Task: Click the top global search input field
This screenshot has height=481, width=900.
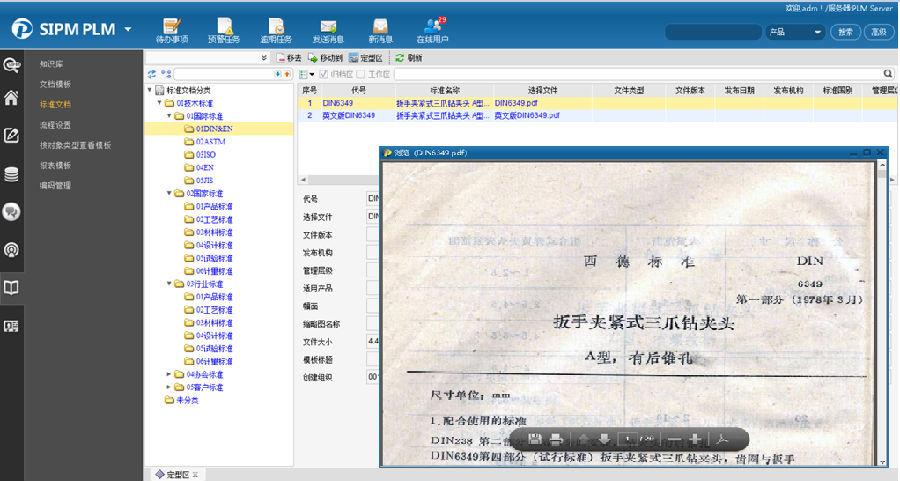Action: pos(713,32)
